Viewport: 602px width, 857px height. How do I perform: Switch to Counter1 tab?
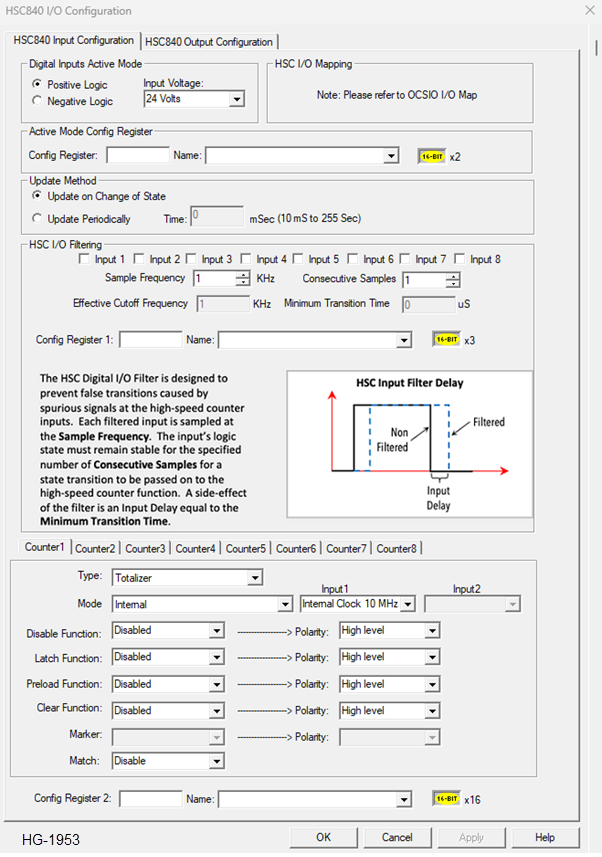(44, 547)
